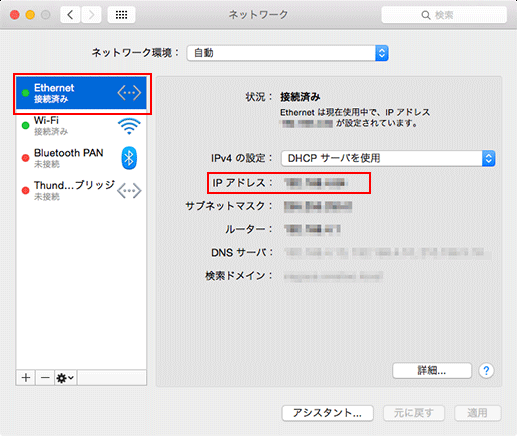Click the Ethernet green status dot
The image size is (517, 436).
click(x=25, y=93)
